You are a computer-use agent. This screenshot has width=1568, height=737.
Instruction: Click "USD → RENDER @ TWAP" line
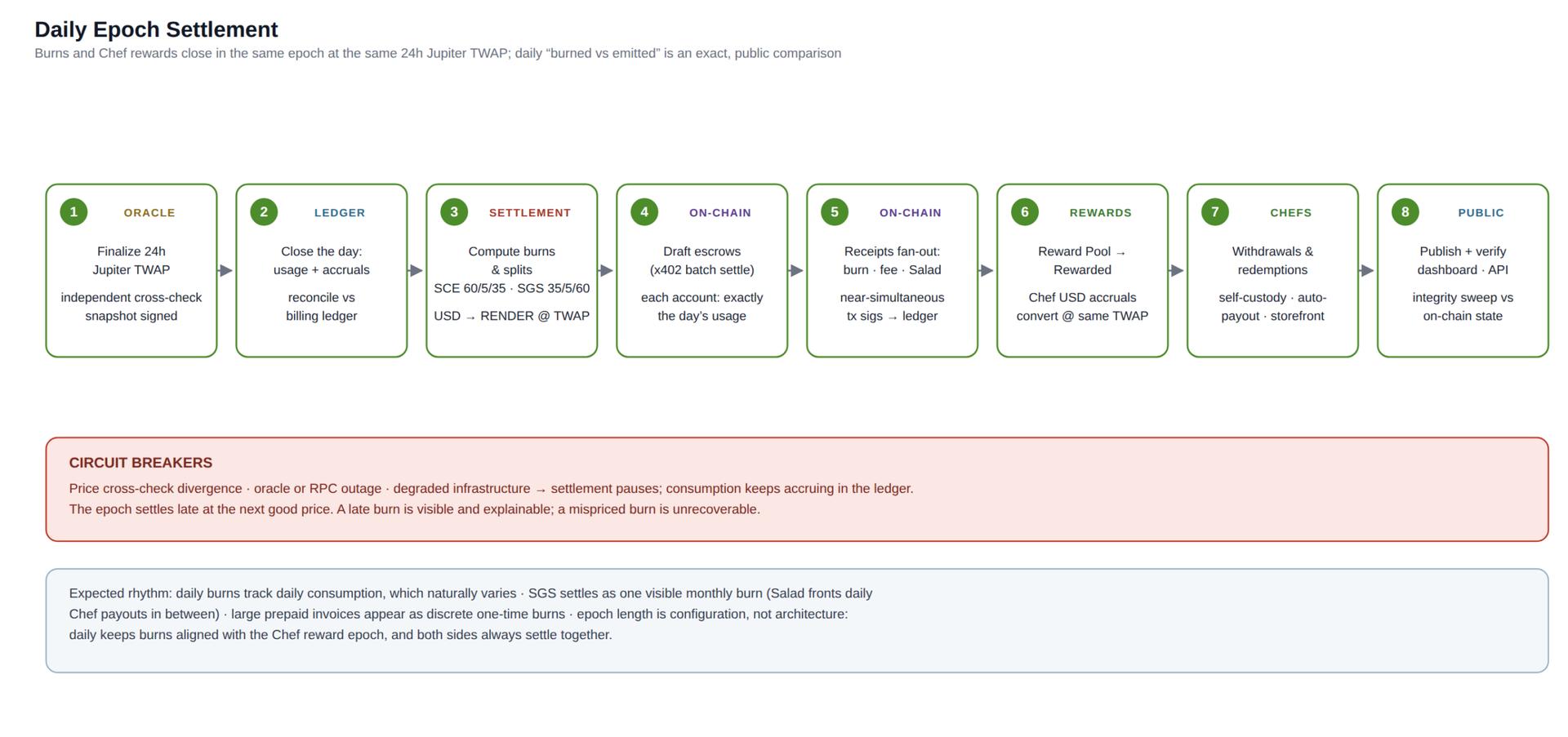(x=512, y=316)
